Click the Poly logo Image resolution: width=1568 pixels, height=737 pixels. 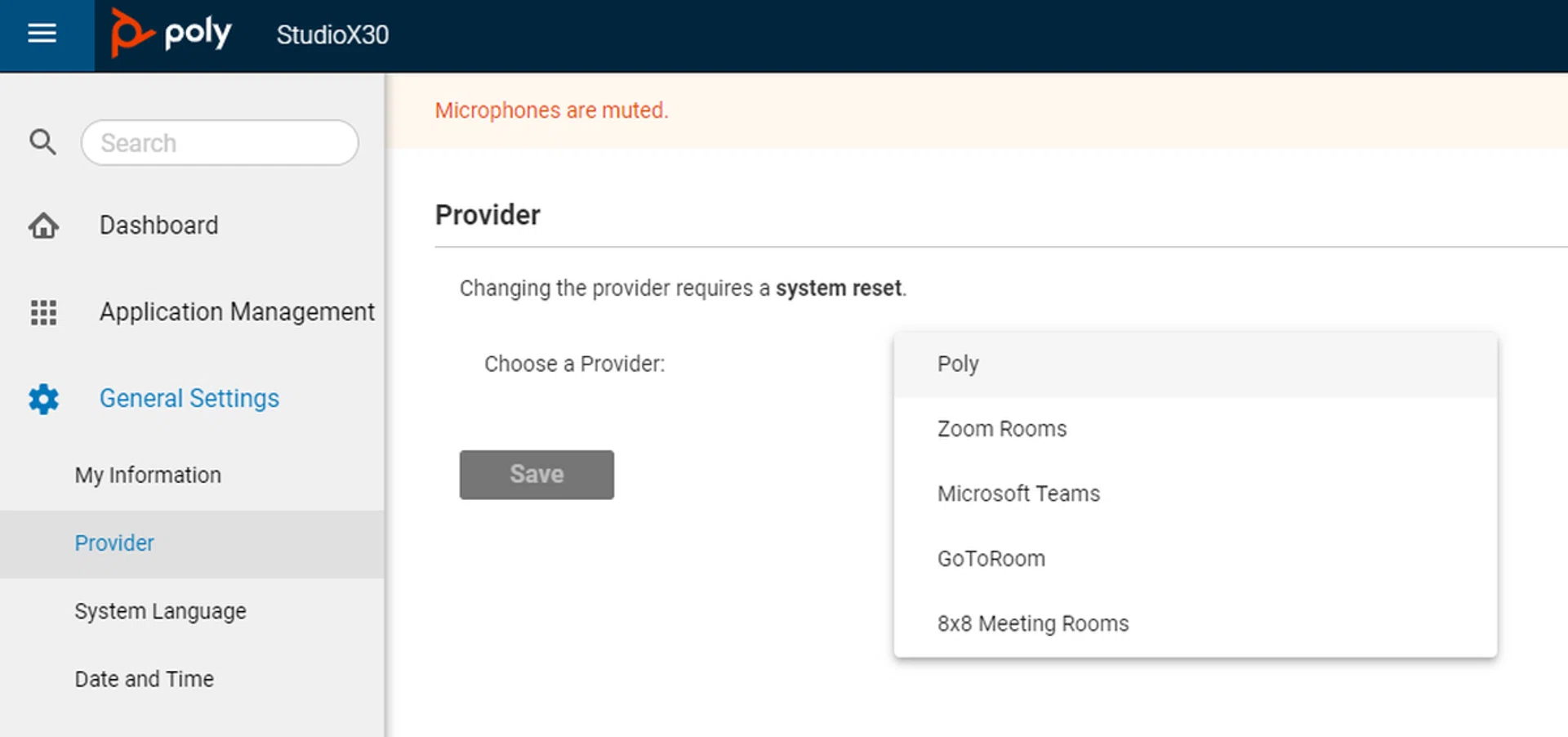click(171, 33)
